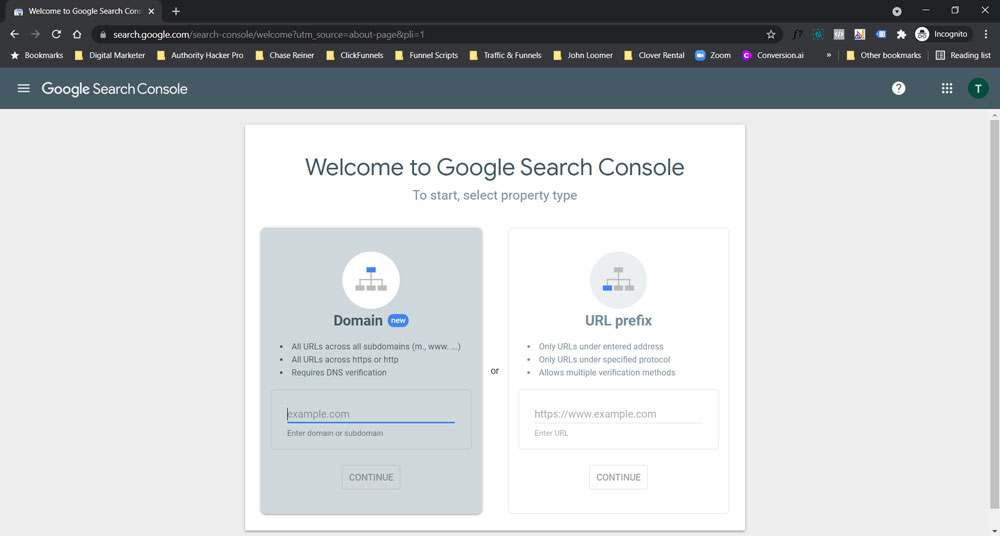The width and height of the screenshot is (1000, 536).
Task: Click 'Welcome to Google Search Console' title
Action: [494, 167]
